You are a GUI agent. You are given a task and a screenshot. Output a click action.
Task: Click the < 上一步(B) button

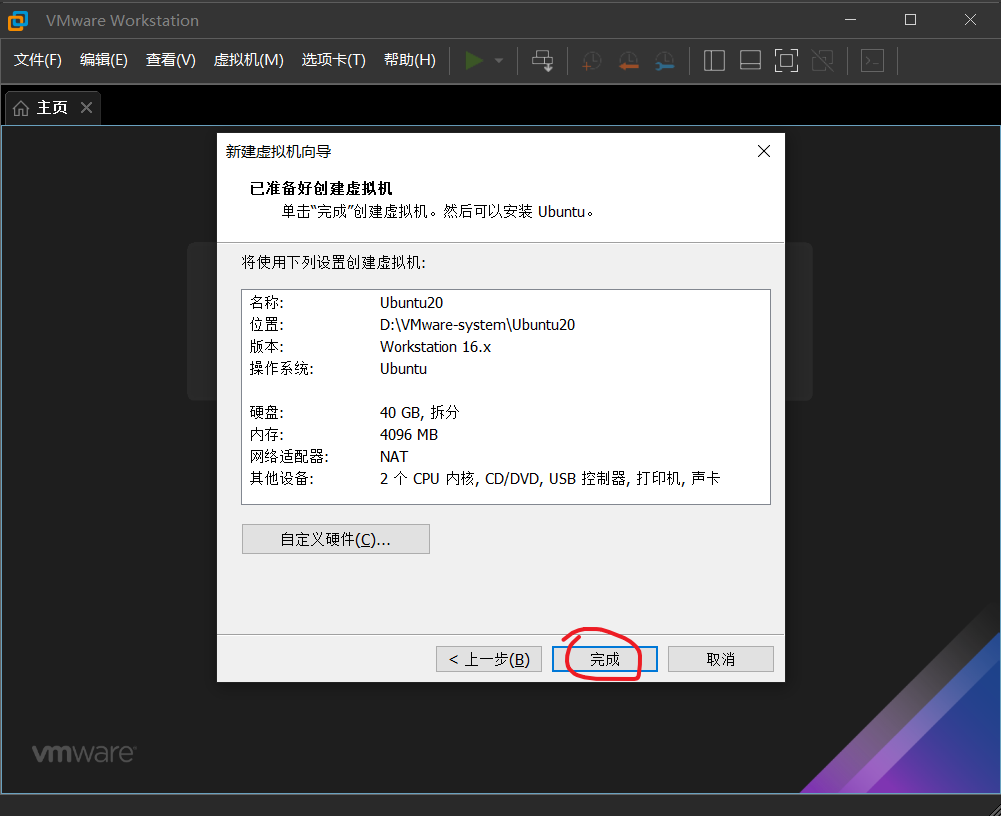point(489,659)
